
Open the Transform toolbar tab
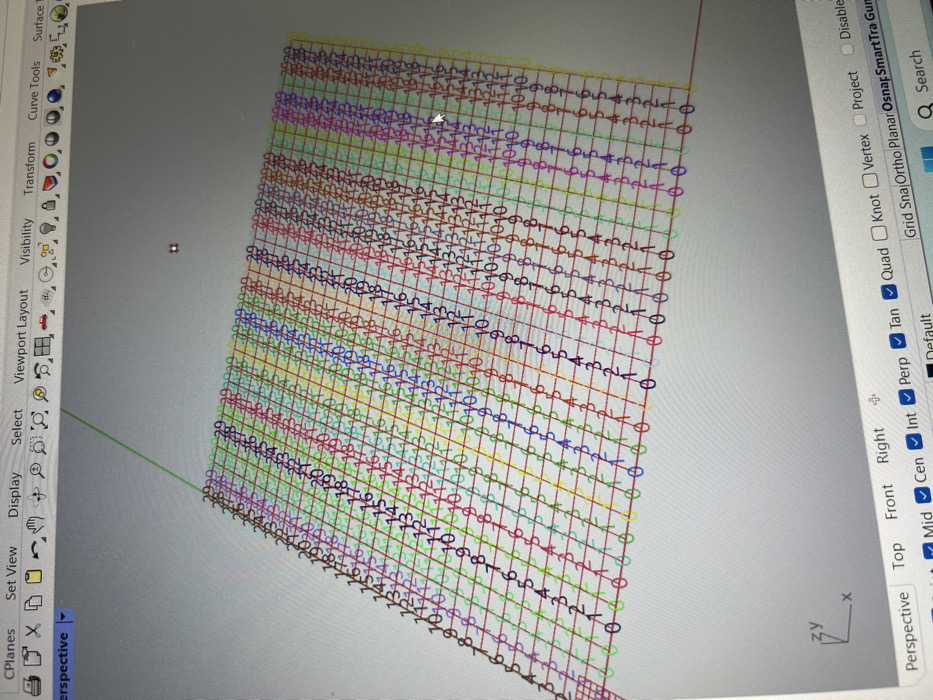[x=30, y=168]
